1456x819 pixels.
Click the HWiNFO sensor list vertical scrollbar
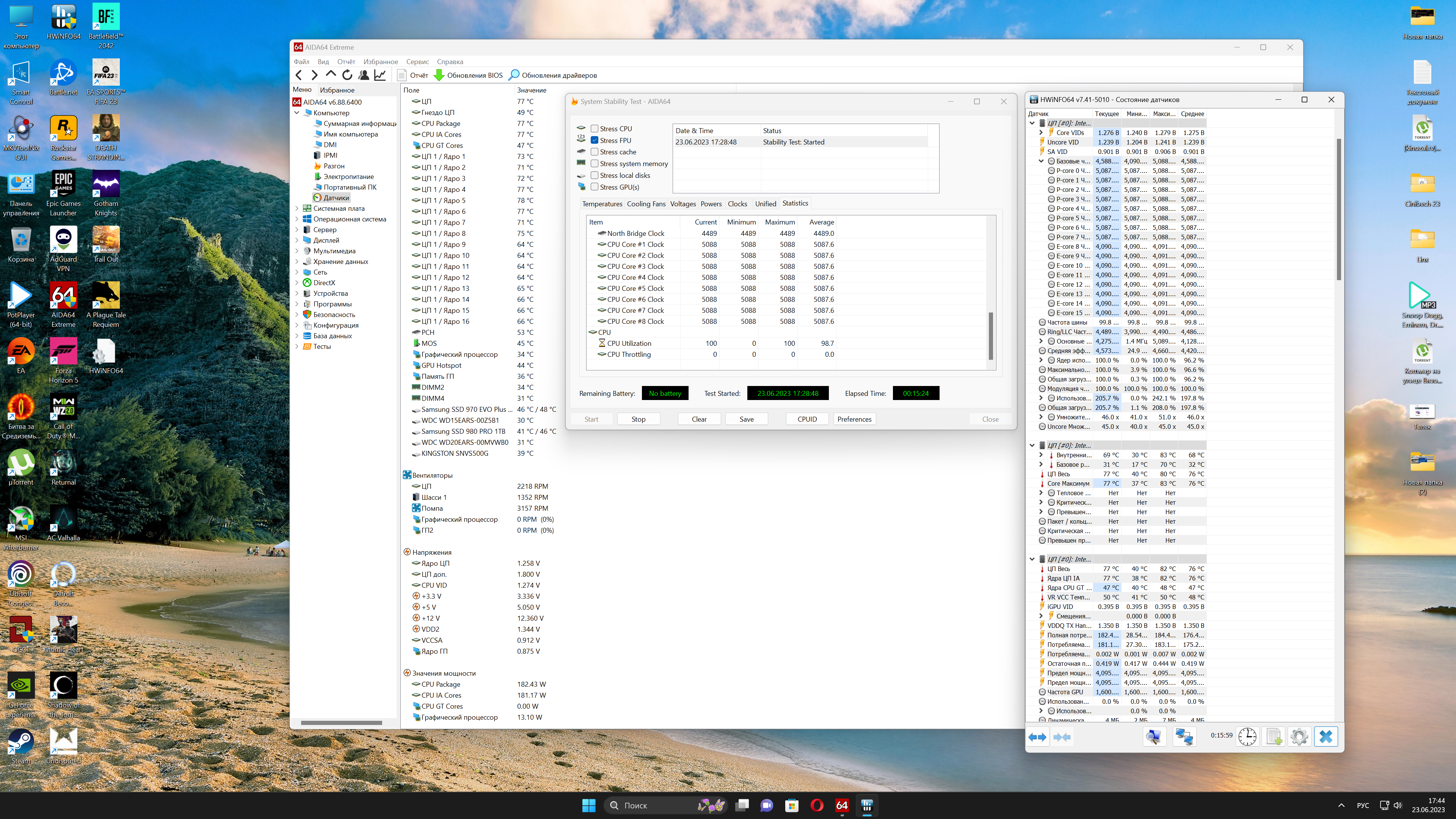click(x=1338, y=209)
